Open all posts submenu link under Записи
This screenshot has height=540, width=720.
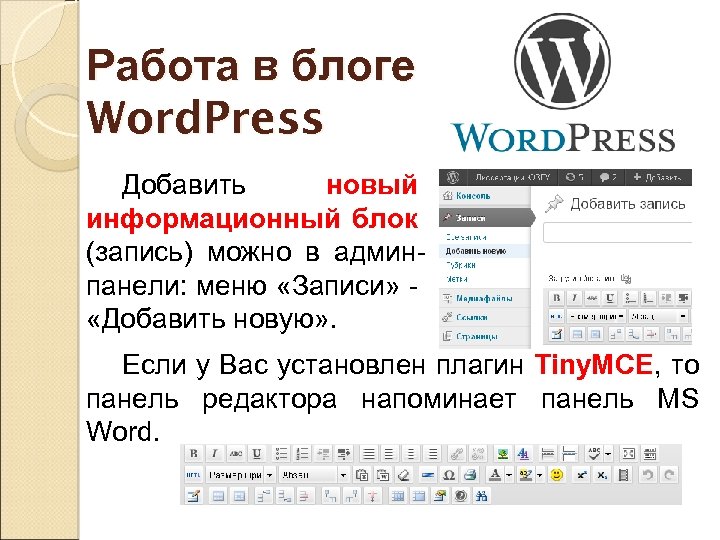(466, 237)
